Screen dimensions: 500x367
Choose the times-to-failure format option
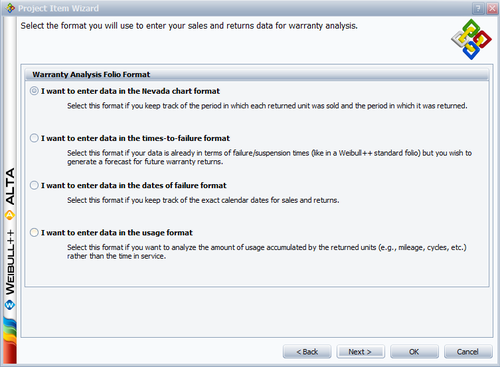coord(34,138)
